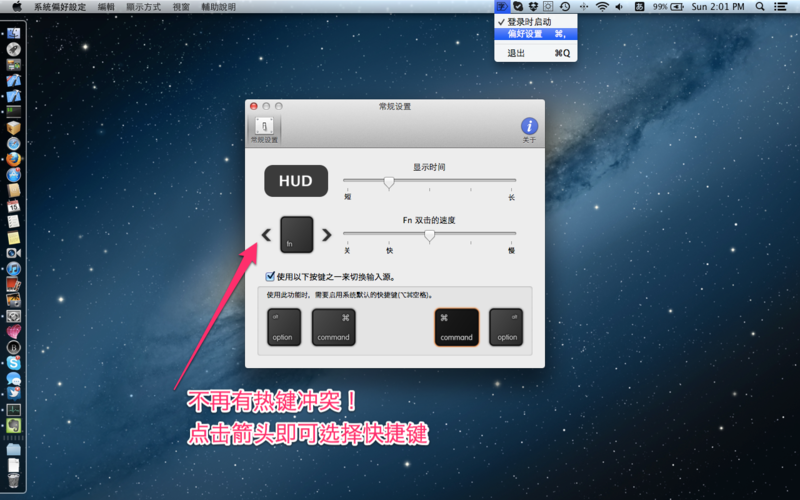Adjust the 显示时间 slider knob
800x500 pixels.
point(389,181)
